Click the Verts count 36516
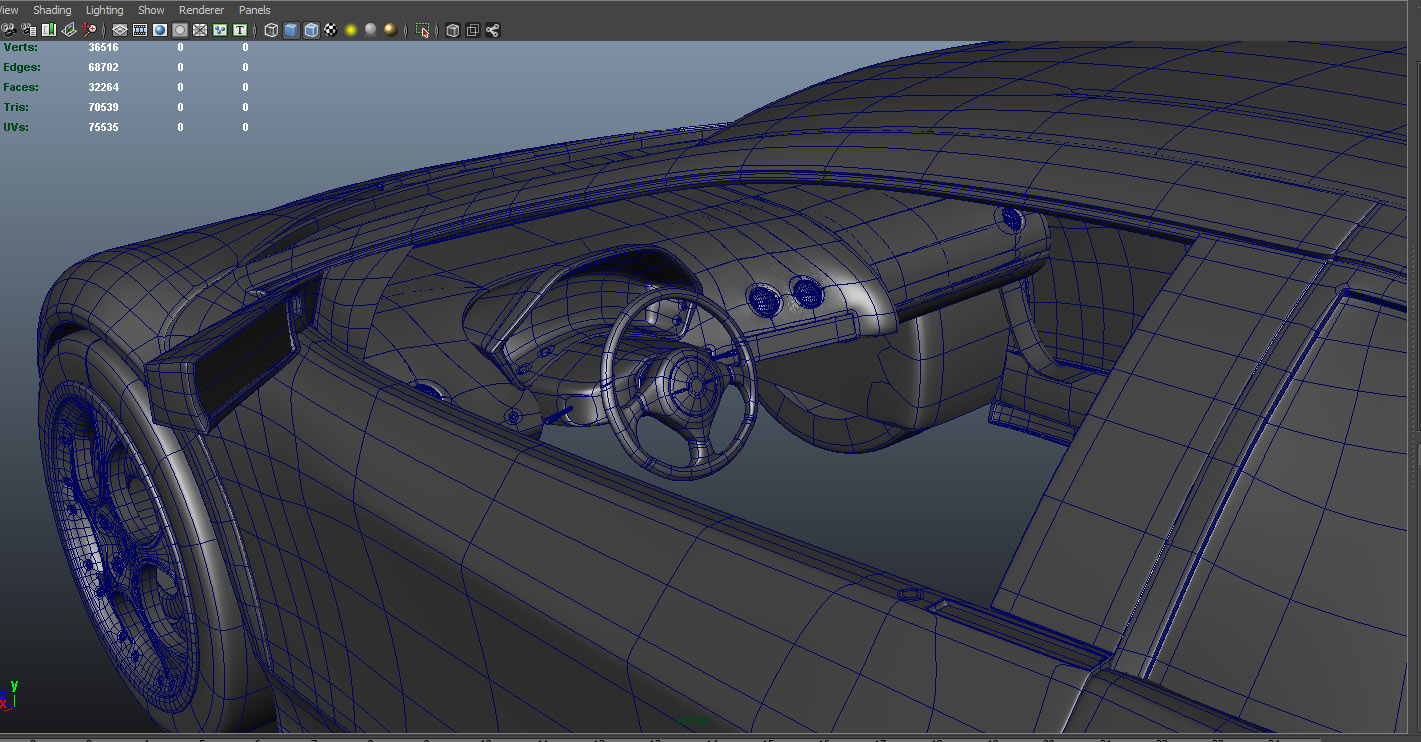The image size is (1421, 742). [x=103, y=47]
